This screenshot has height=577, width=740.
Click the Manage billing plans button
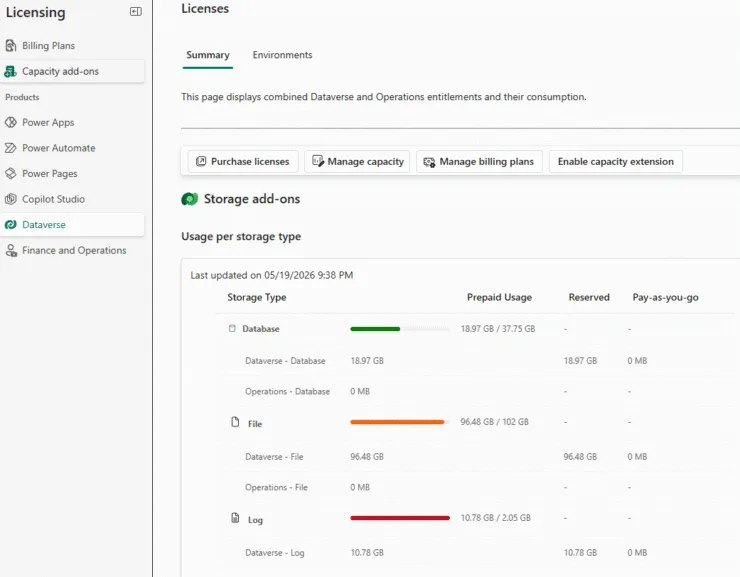point(479,161)
